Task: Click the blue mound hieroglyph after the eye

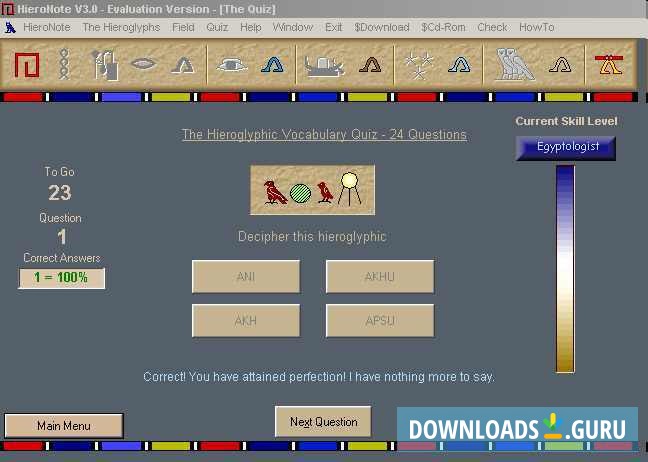Action: [x=272, y=65]
